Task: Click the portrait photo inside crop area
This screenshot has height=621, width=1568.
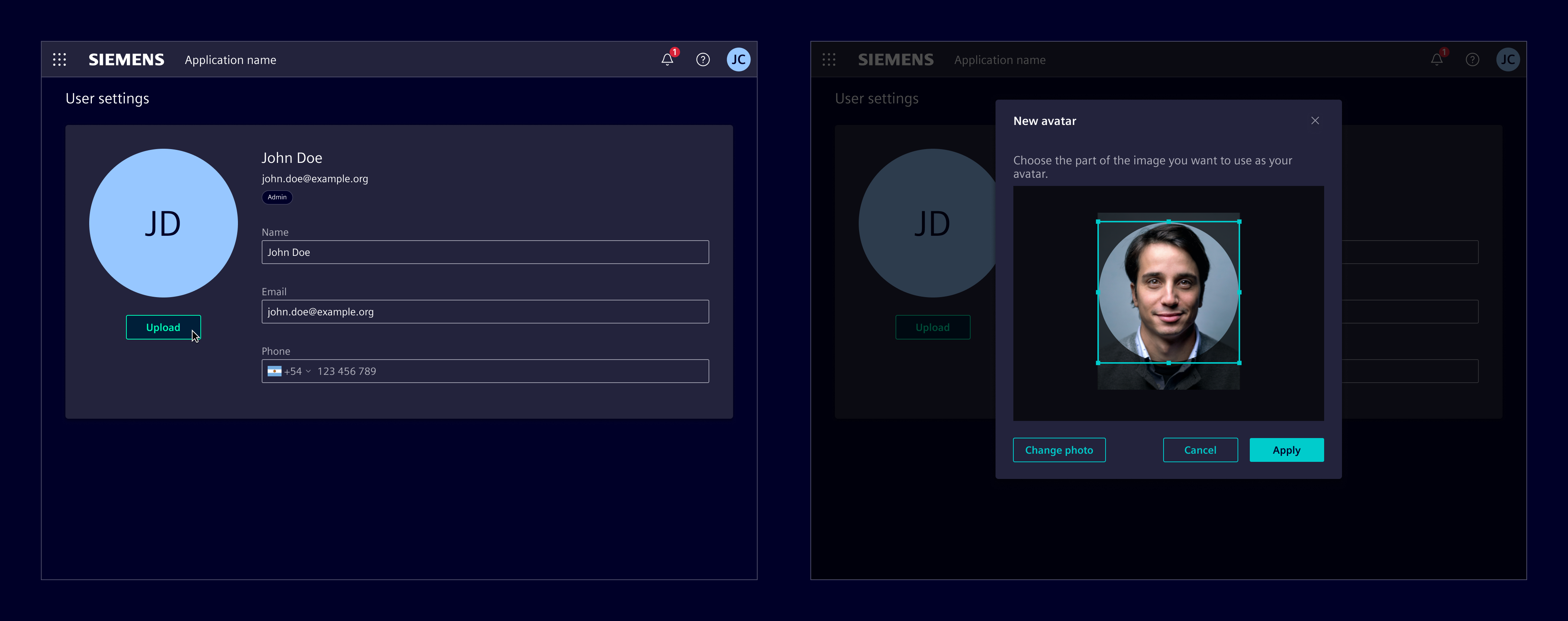Action: pos(1168,292)
